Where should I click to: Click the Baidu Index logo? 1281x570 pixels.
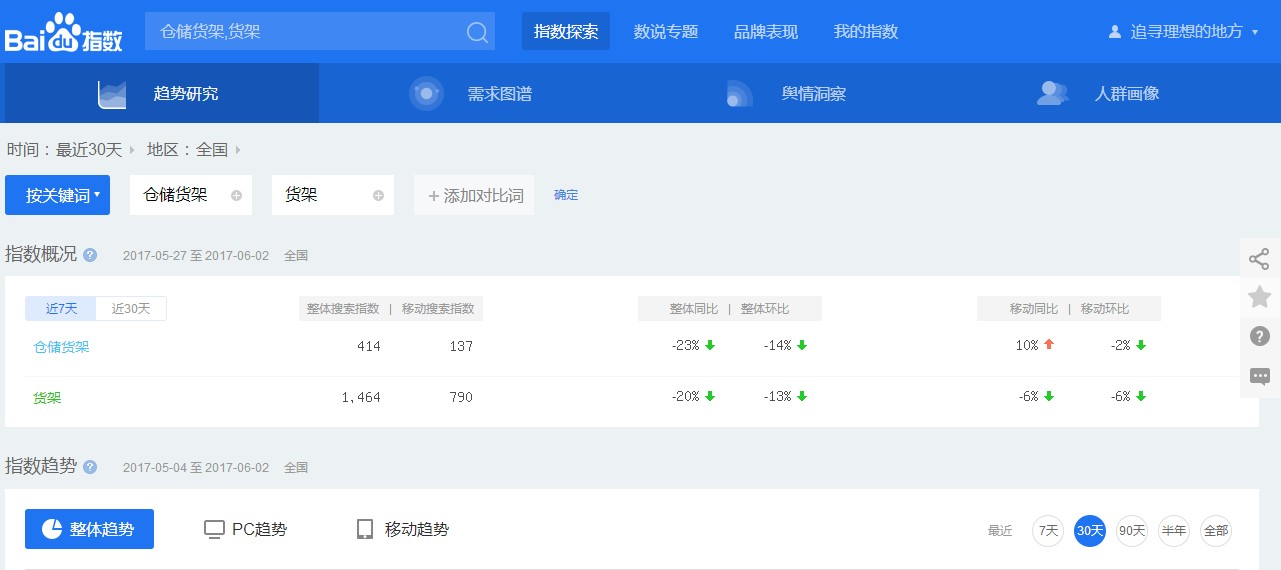click(64, 33)
